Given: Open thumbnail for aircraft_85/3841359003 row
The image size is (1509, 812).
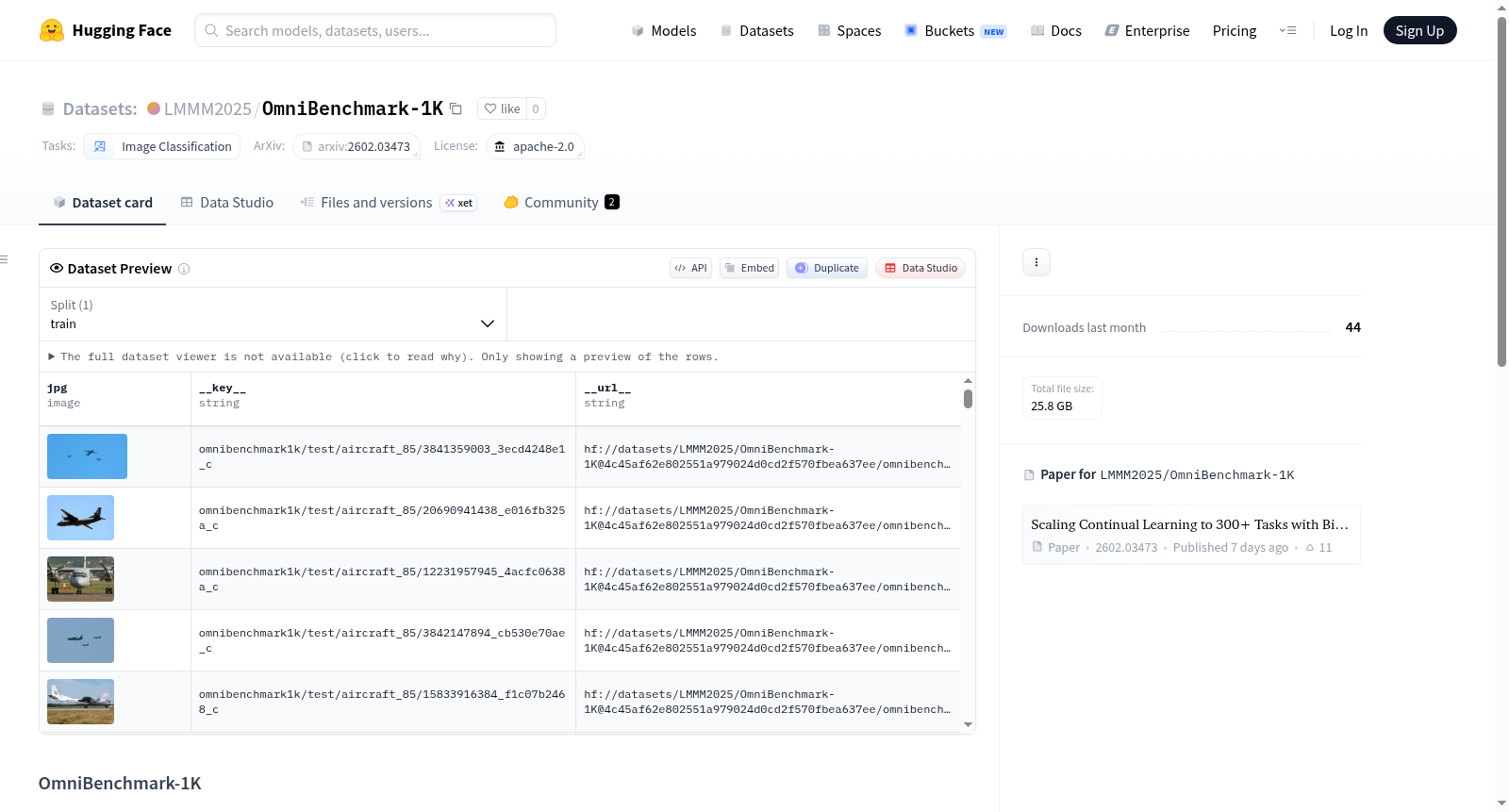Looking at the screenshot, I should pos(87,456).
